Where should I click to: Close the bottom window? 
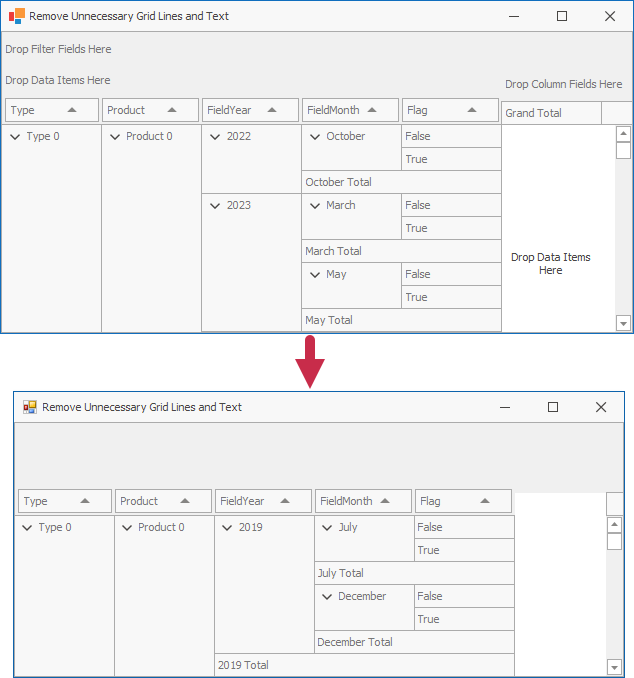tap(601, 407)
